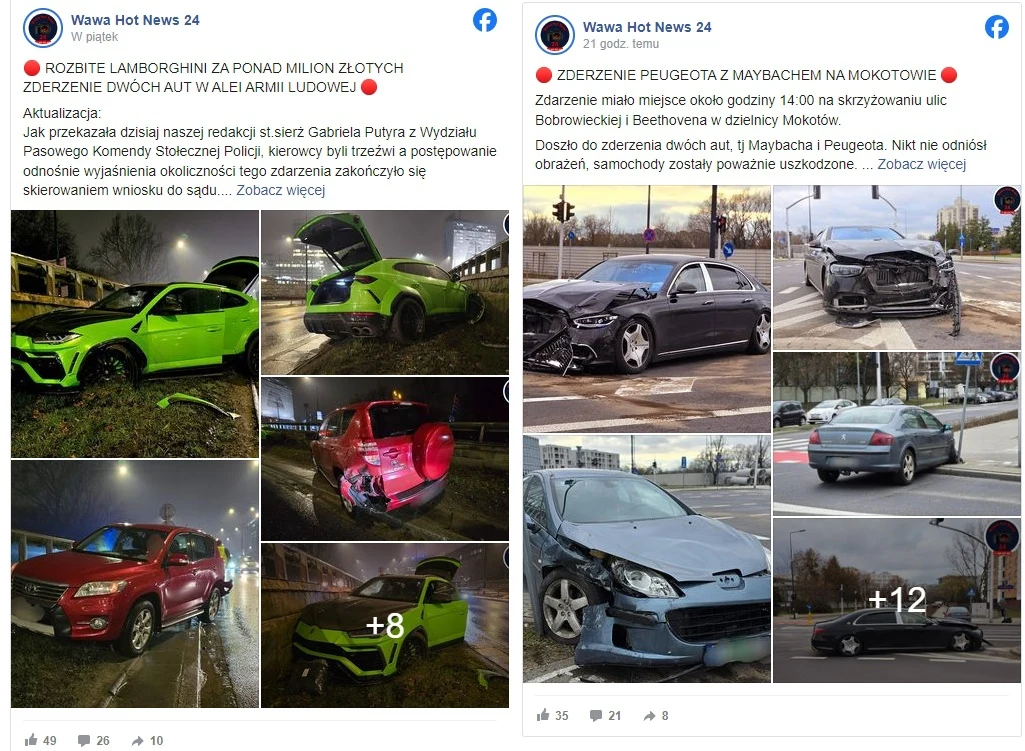Screen dimensions: 1025x751
Task: Click the like thumb icon with 35 likes
Action: click(x=543, y=715)
